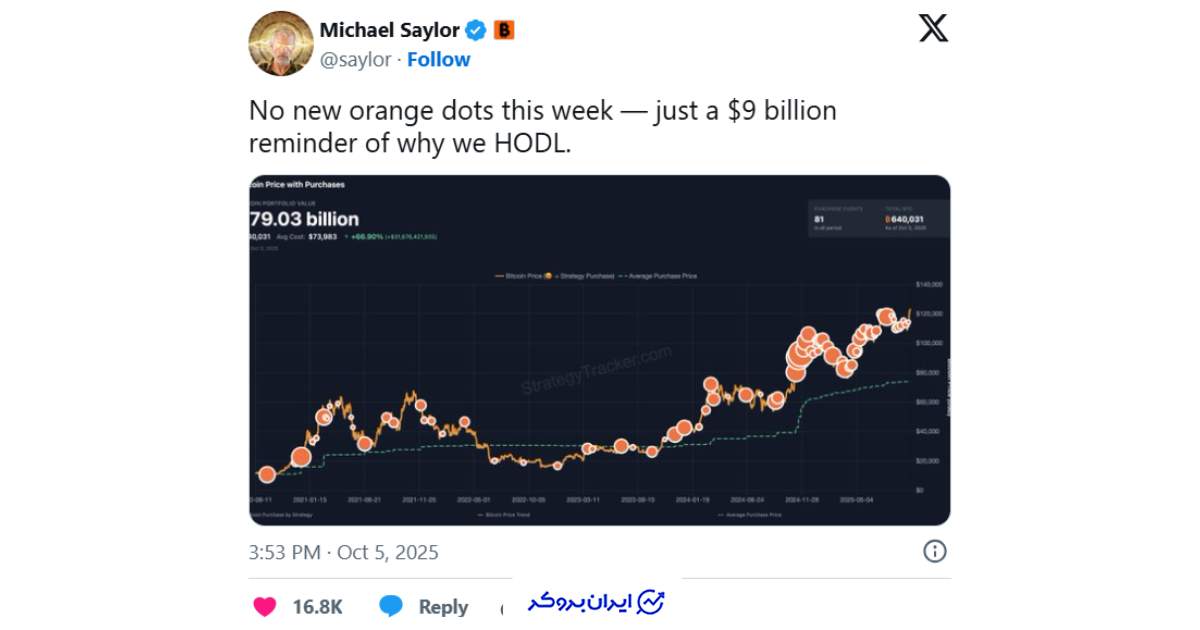1200x630 pixels.
Task: Click the 79.03 billion portfolio value
Action: [304, 219]
